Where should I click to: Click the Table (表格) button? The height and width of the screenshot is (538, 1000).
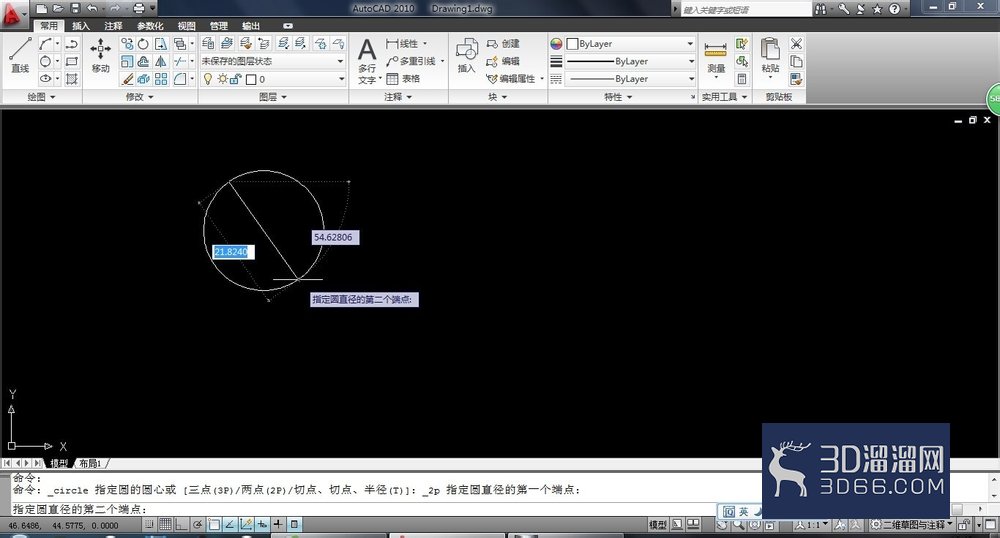pos(403,79)
